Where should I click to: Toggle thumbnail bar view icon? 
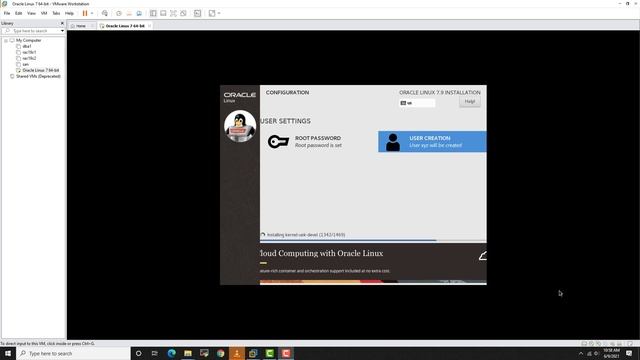163,13
